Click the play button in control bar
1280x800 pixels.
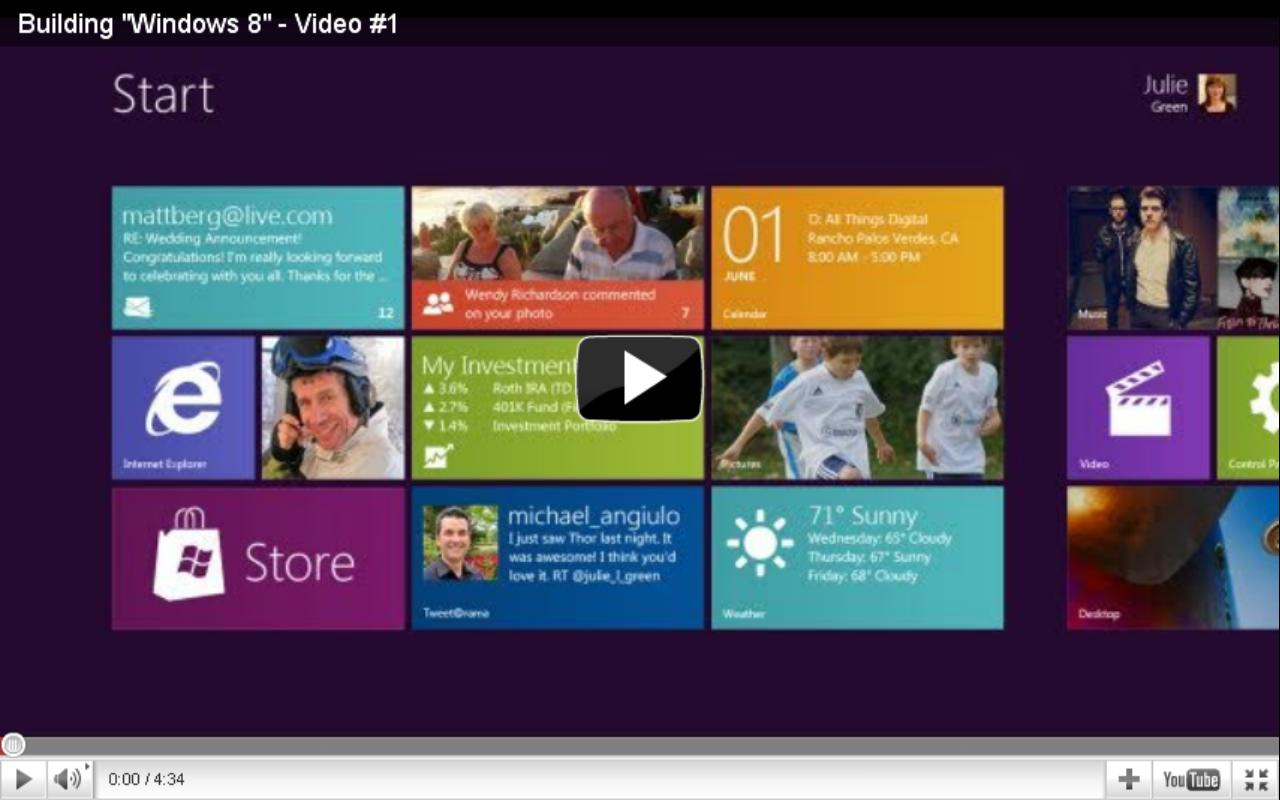[x=24, y=779]
